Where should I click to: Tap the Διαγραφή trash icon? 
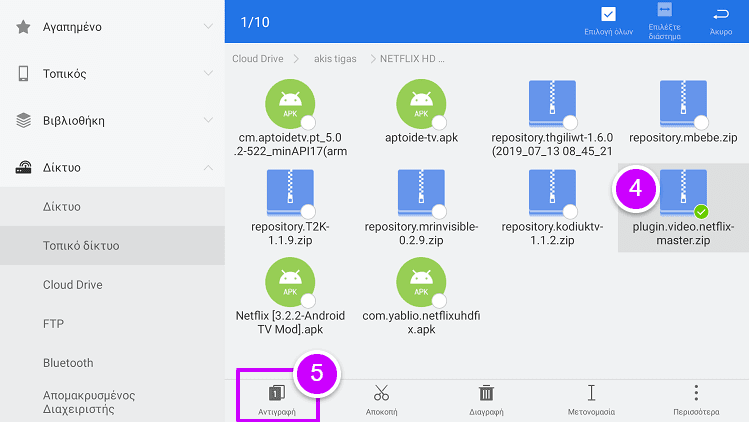(486, 393)
